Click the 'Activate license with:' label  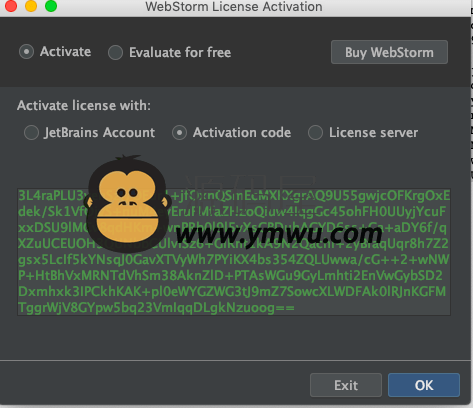[x=84, y=106]
